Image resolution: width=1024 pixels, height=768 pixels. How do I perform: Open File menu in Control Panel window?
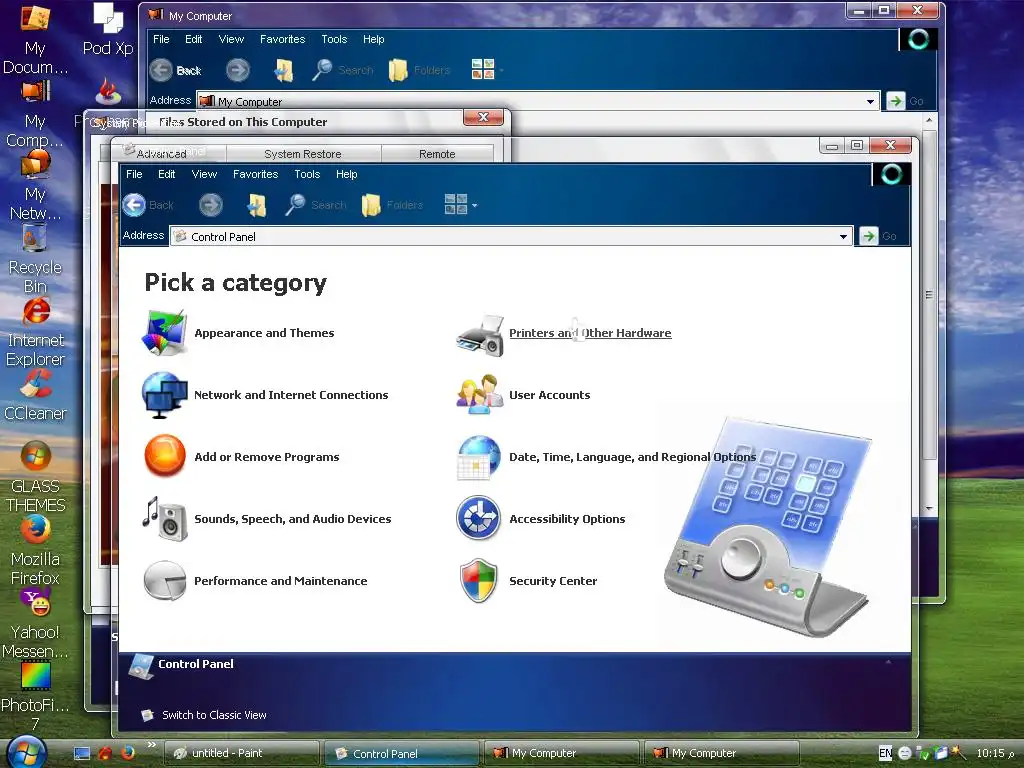[x=134, y=174]
